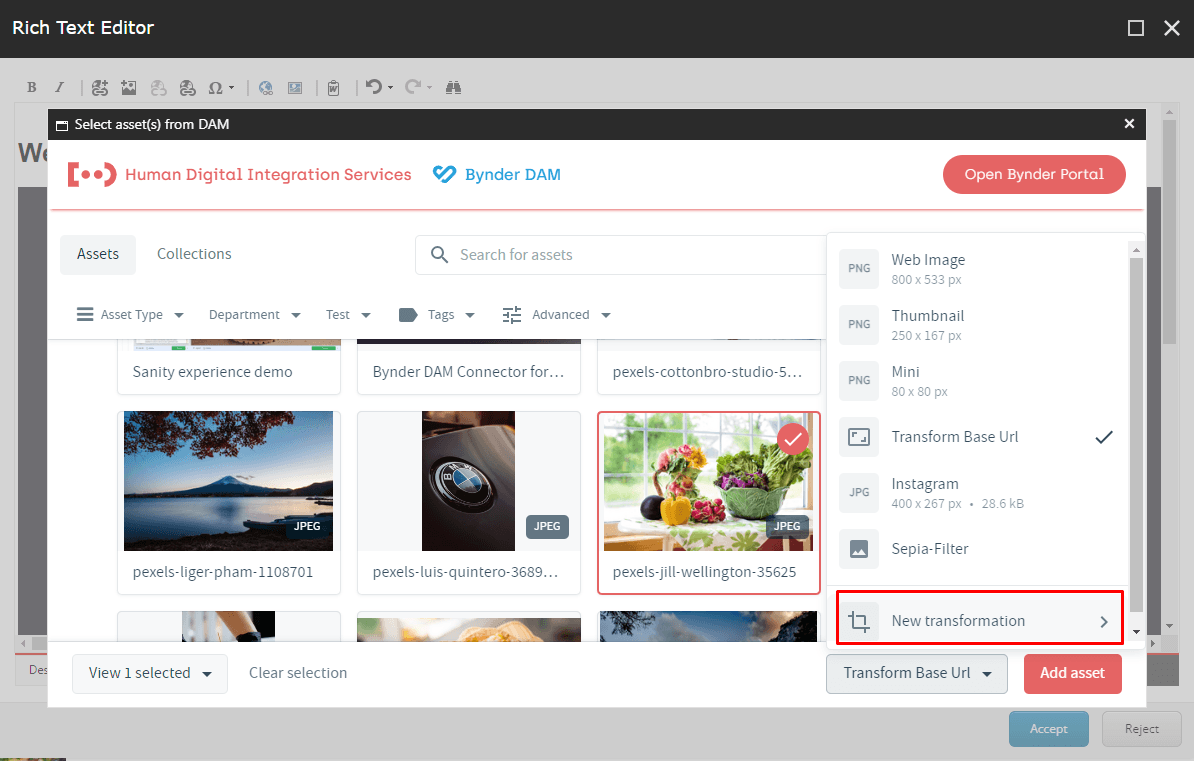
Task: Switch to the Collections tab
Action: pyautogui.click(x=194, y=254)
